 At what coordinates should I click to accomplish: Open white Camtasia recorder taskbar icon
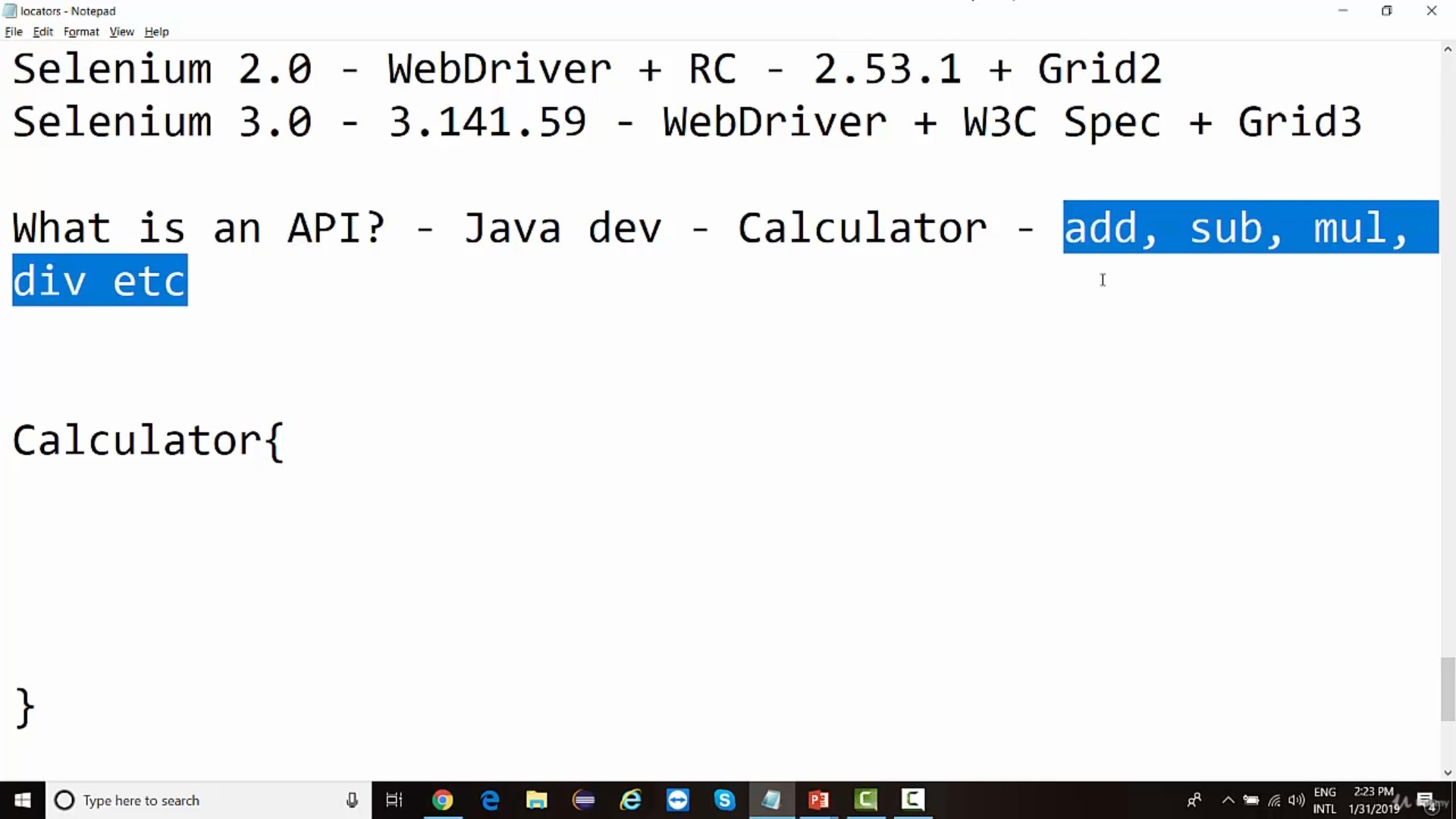click(x=913, y=800)
